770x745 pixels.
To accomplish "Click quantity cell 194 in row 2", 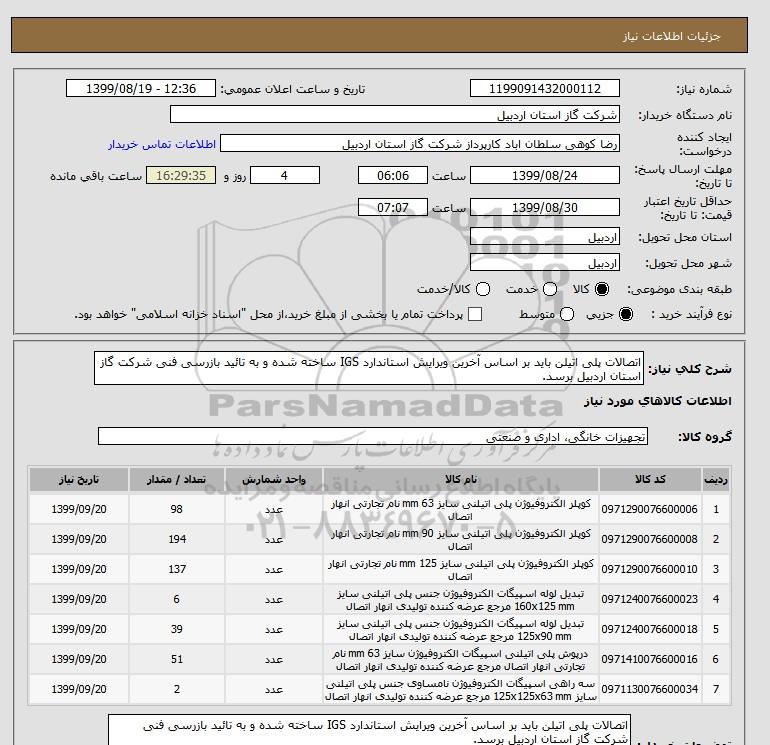I will coord(177,539).
